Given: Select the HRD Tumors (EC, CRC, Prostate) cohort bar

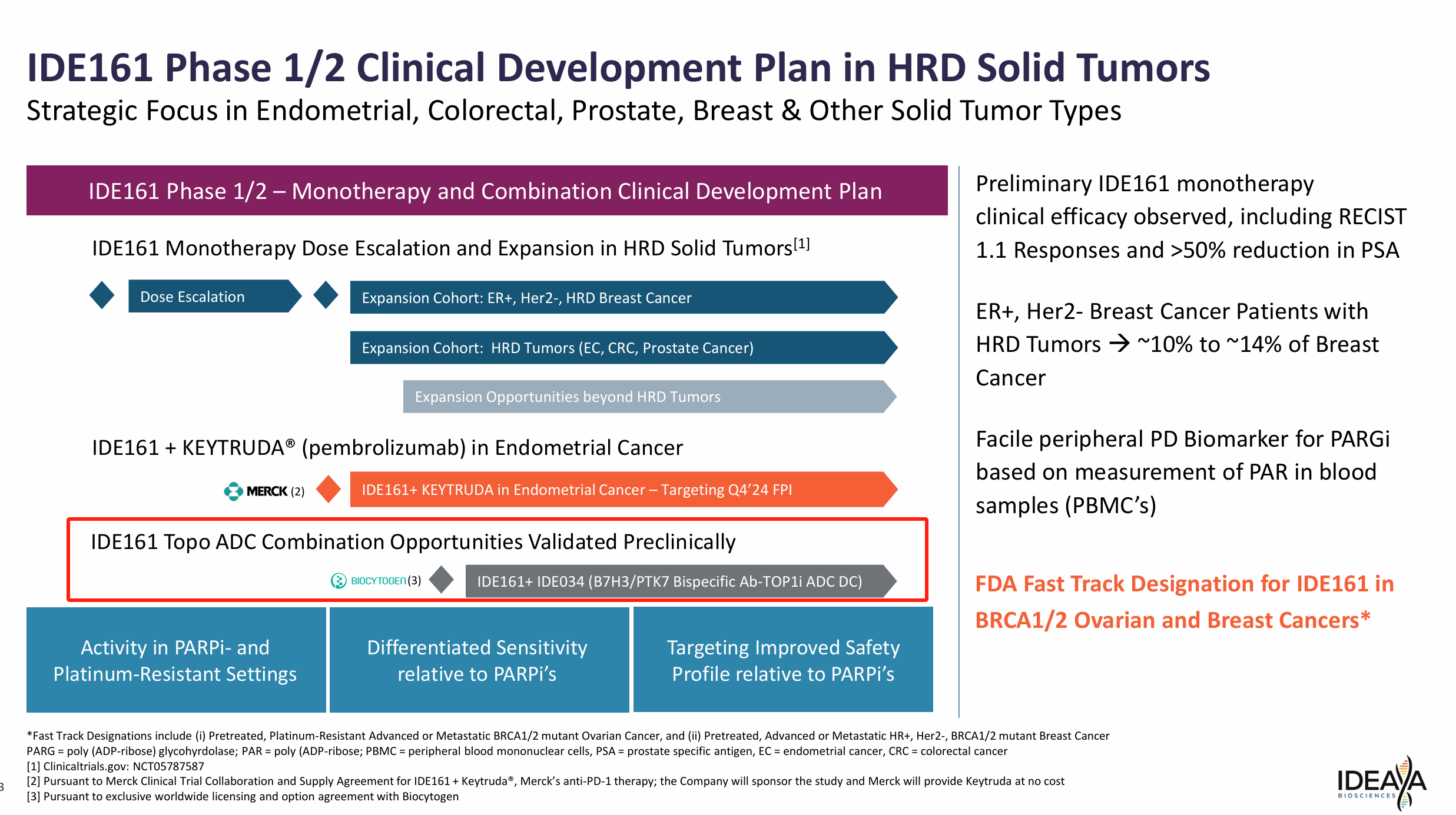Looking at the screenshot, I should (623, 347).
